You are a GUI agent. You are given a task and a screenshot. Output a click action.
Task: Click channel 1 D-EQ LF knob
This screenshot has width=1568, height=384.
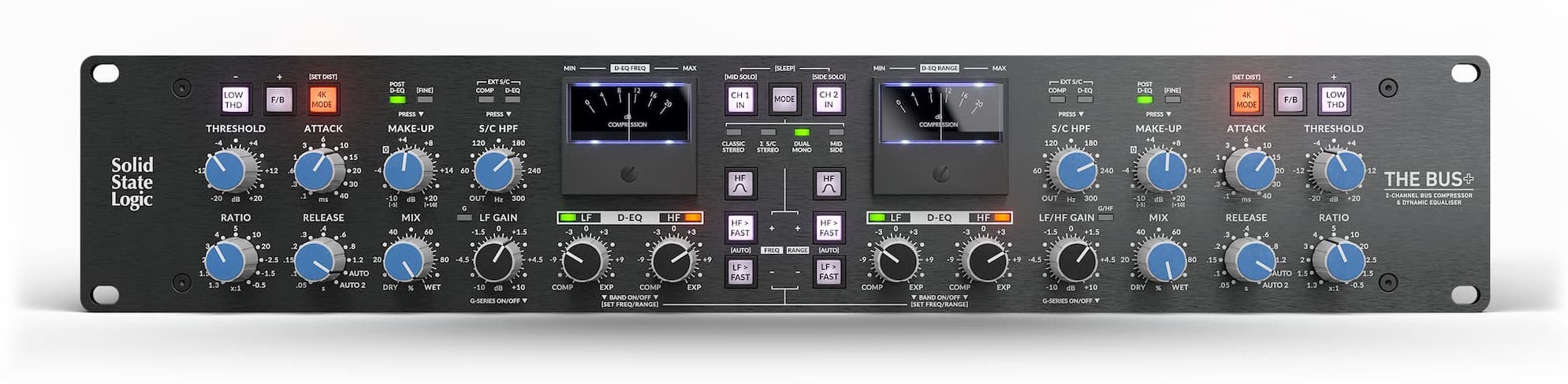coord(584,261)
